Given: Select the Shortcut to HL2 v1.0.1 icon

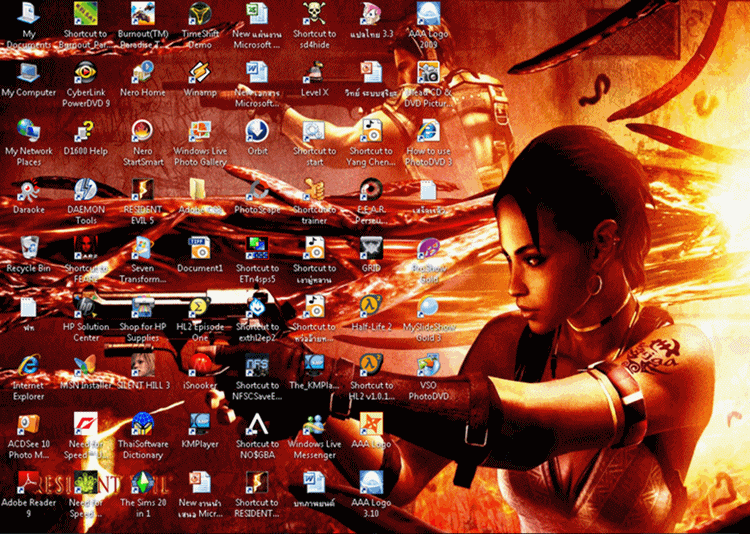Looking at the screenshot, I should [372, 365].
